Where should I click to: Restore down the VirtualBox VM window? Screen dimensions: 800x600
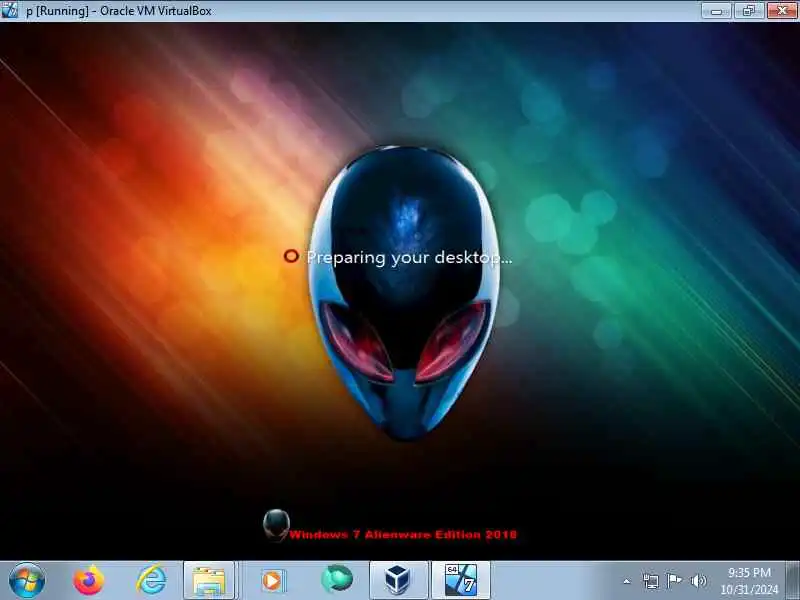point(749,10)
